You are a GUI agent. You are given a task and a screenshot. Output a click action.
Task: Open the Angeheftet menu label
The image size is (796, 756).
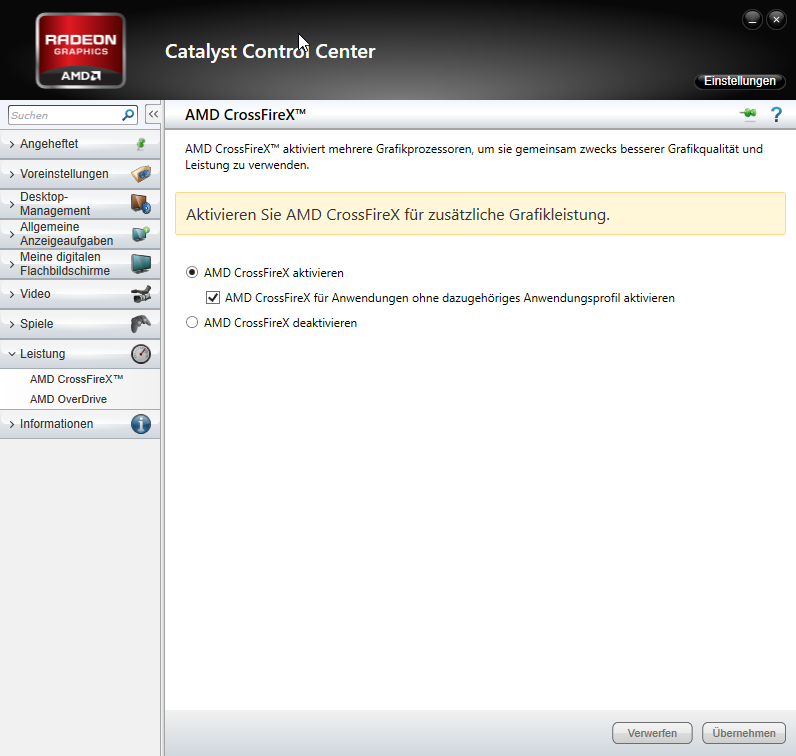pos(49,144)
